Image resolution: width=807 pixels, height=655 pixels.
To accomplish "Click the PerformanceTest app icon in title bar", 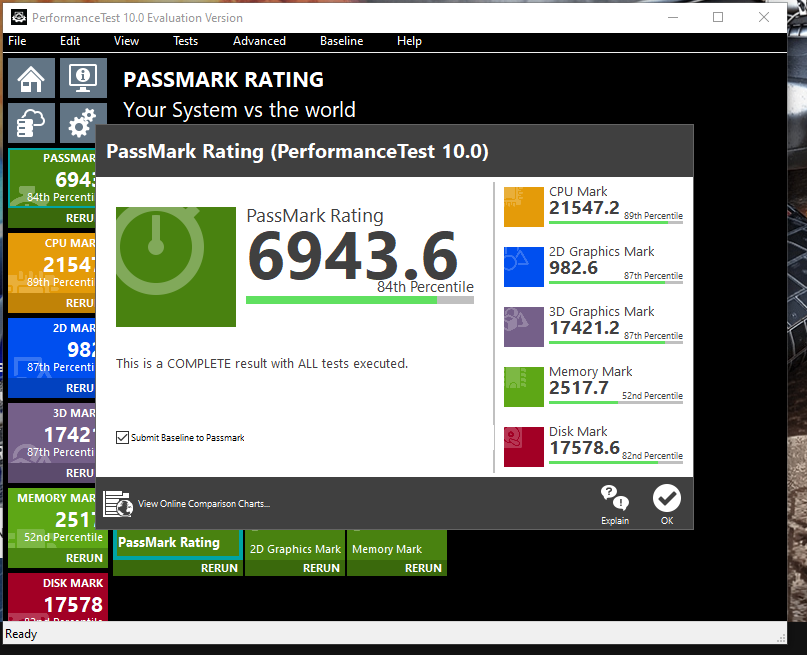I will [x=19, y=17].
